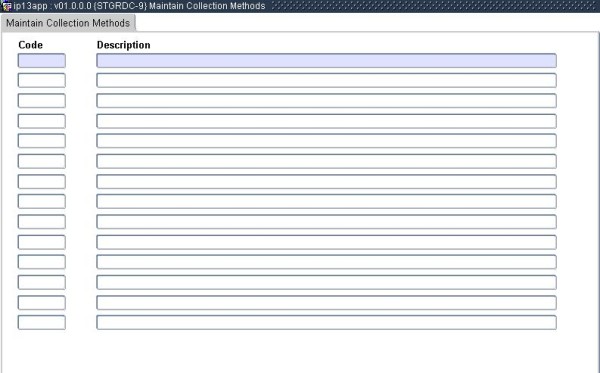Click the third row Description field
The width and height of the screenshot is (600, 373).
(x=326, y=101)
